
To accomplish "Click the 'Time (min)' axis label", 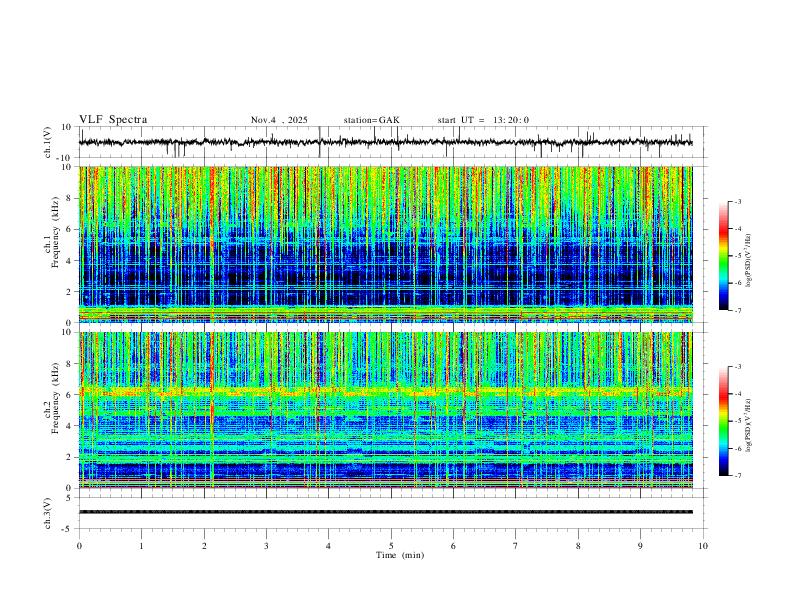I will click(400, 555).
